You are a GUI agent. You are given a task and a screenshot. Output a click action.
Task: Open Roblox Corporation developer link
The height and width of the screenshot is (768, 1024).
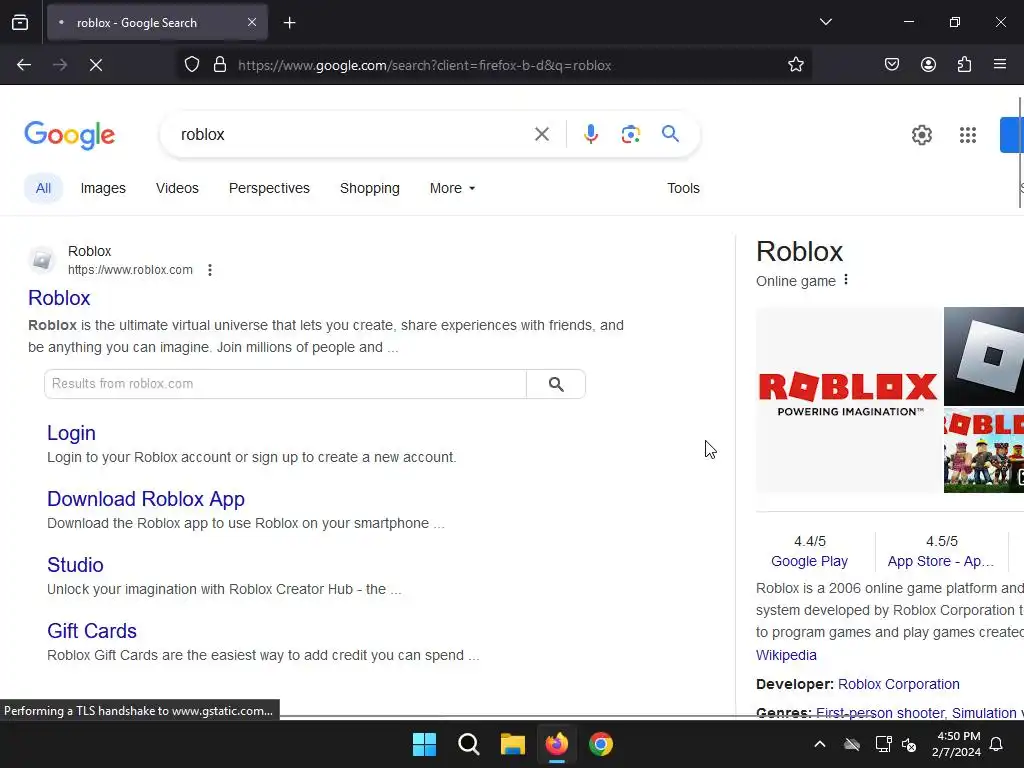[x=899, y=684]
